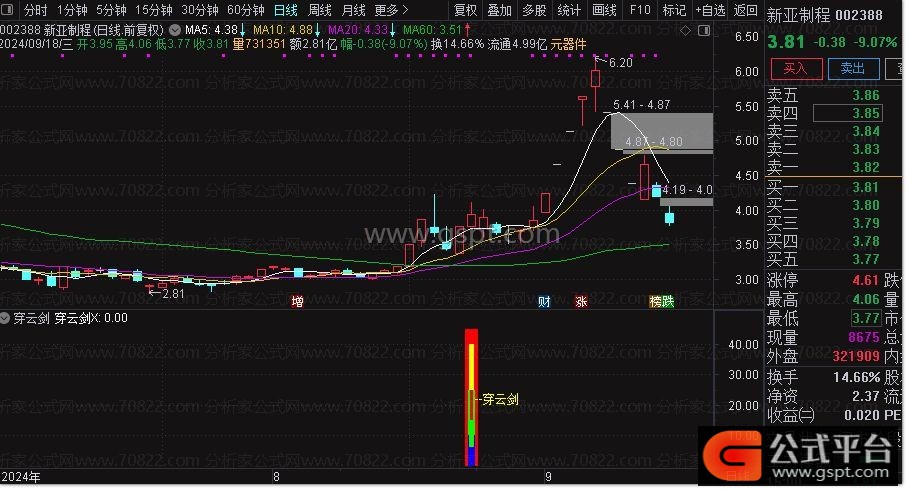
Task: Click the diamond icon in the chart header
Action: [685, 31]
